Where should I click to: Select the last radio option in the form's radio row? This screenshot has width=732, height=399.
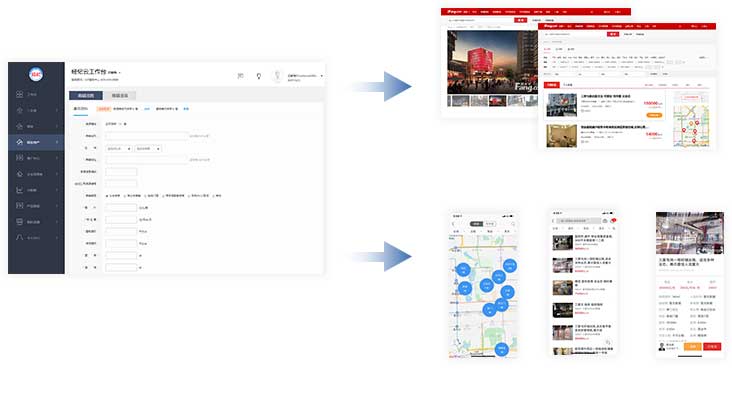coord(213,196)
